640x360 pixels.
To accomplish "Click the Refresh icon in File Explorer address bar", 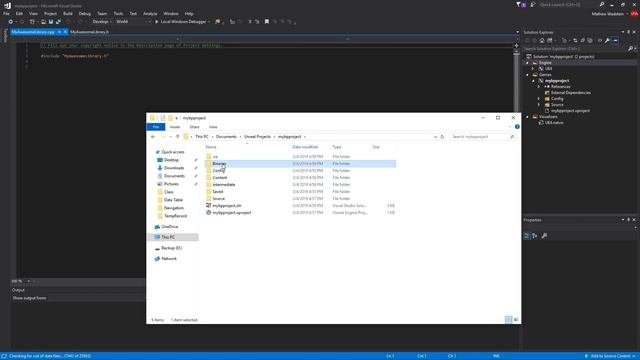I will click(442, 137).
